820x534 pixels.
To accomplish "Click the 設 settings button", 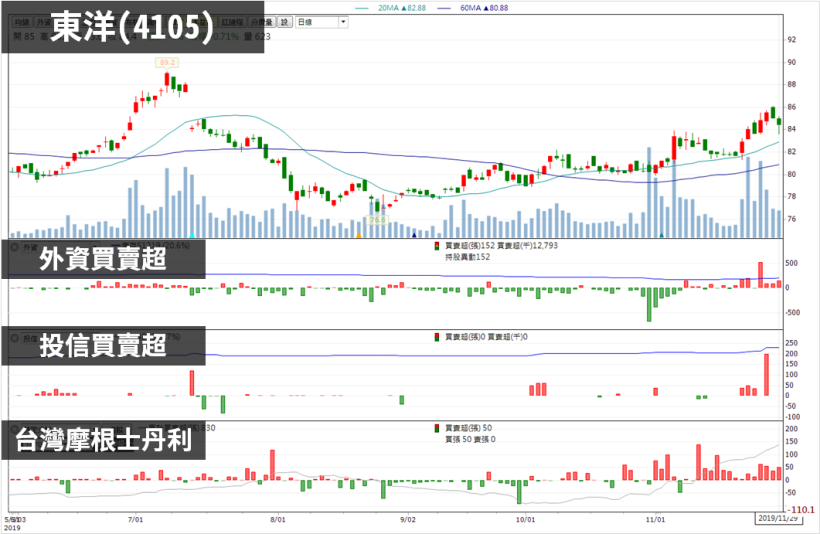I will 284,22.
